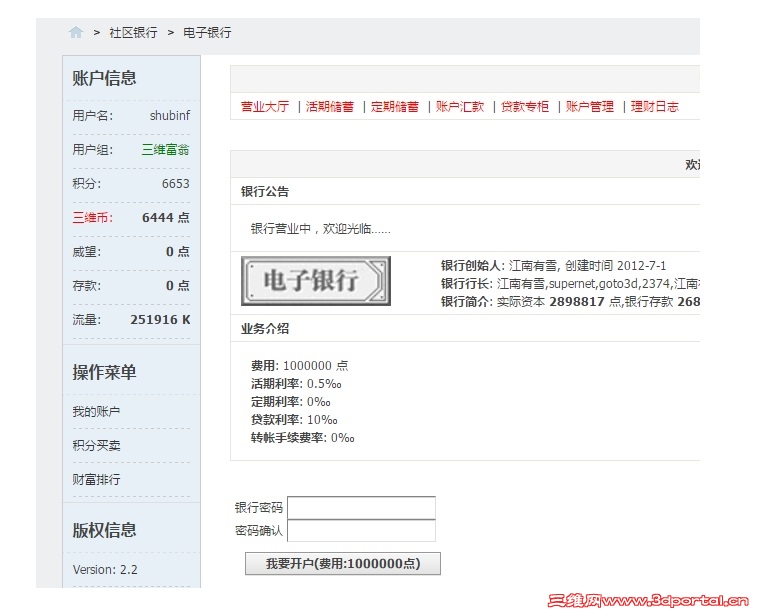Open 电子银行 breadcrumb link
The width and height of the screenshot is (768, 614).
click(207, 33)
